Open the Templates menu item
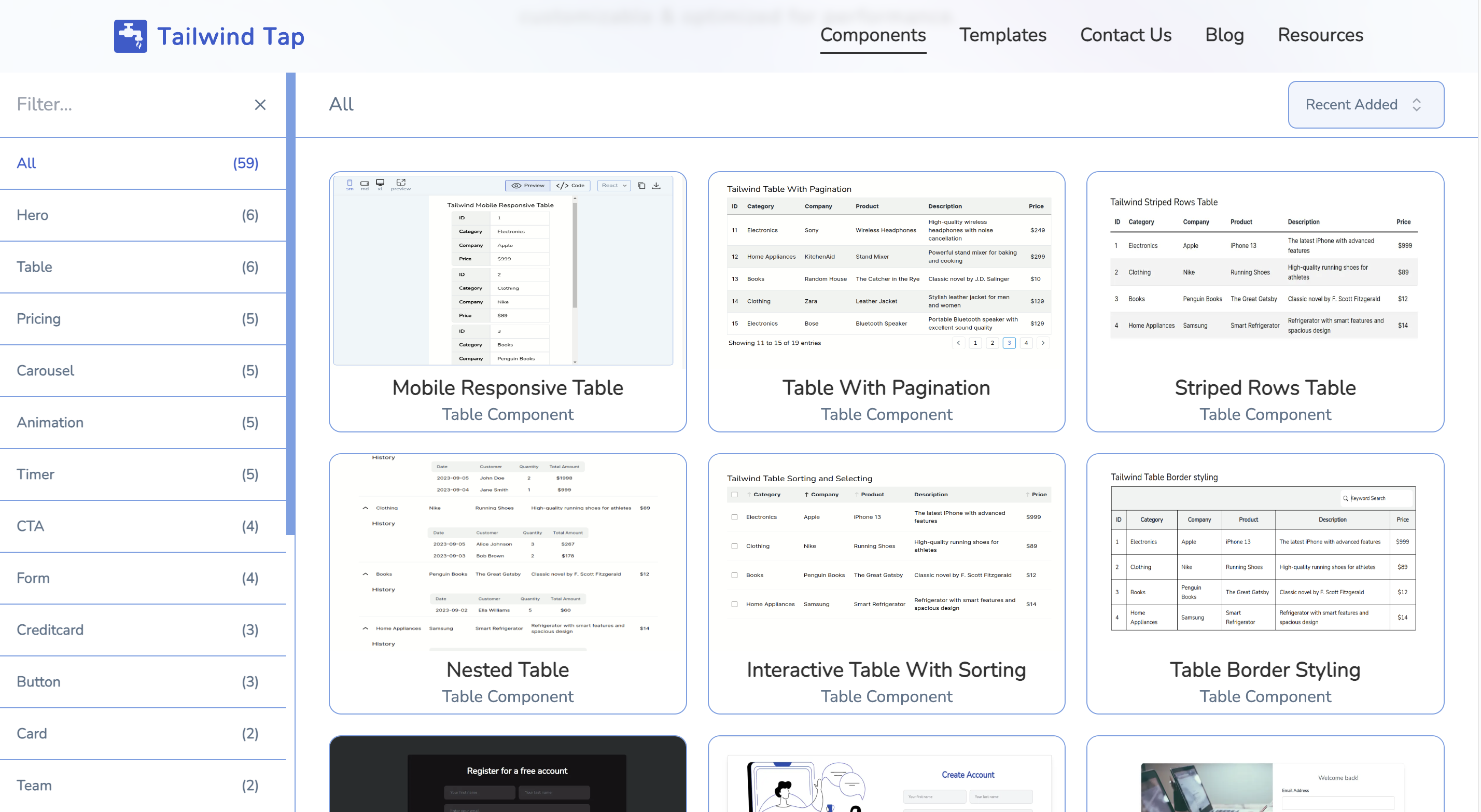The width and height of the screenshot is (1481, 812). [1003, 35]
